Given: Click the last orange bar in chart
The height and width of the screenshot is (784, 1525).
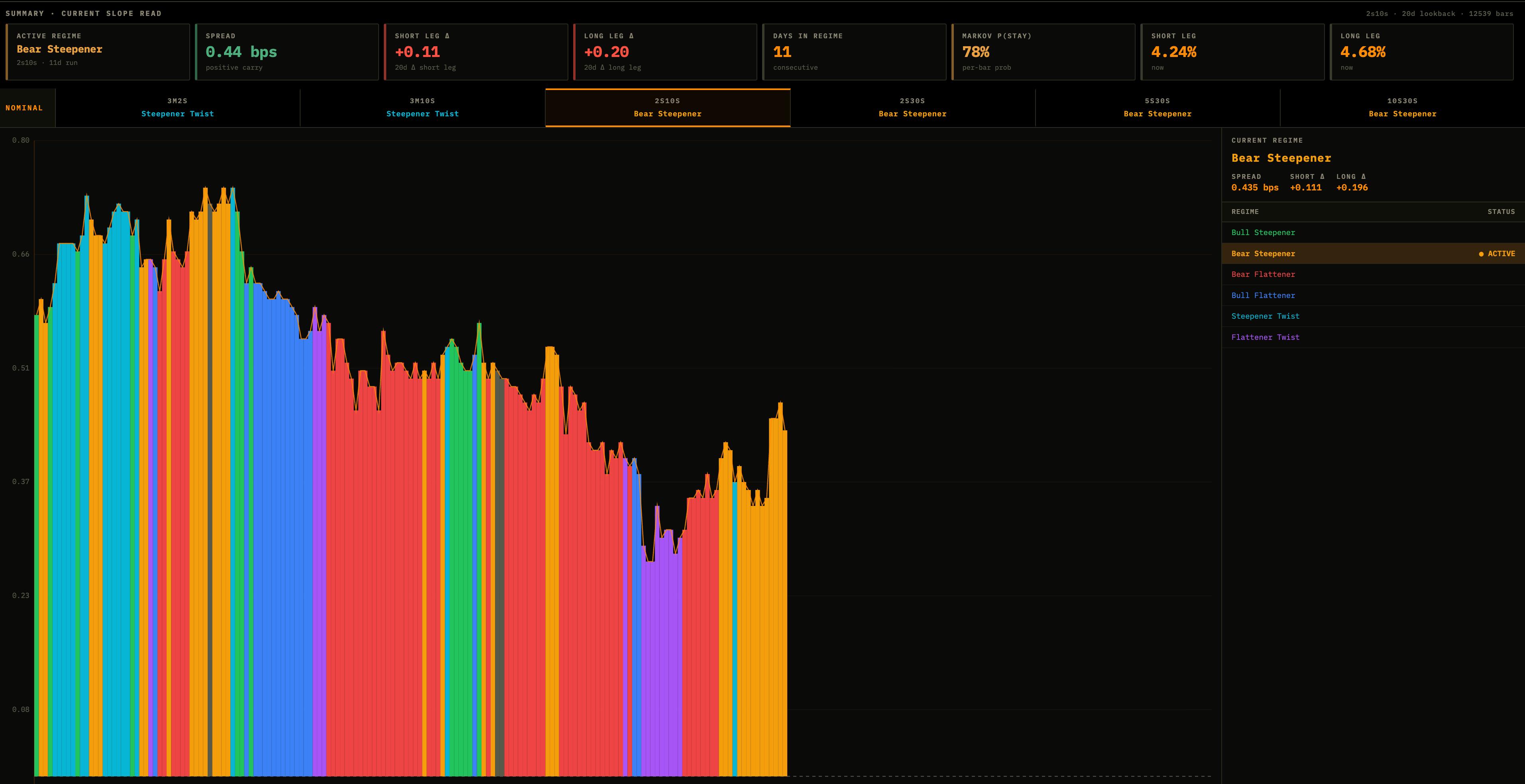Looking at the screenshot, I should [x=785, y=603].
